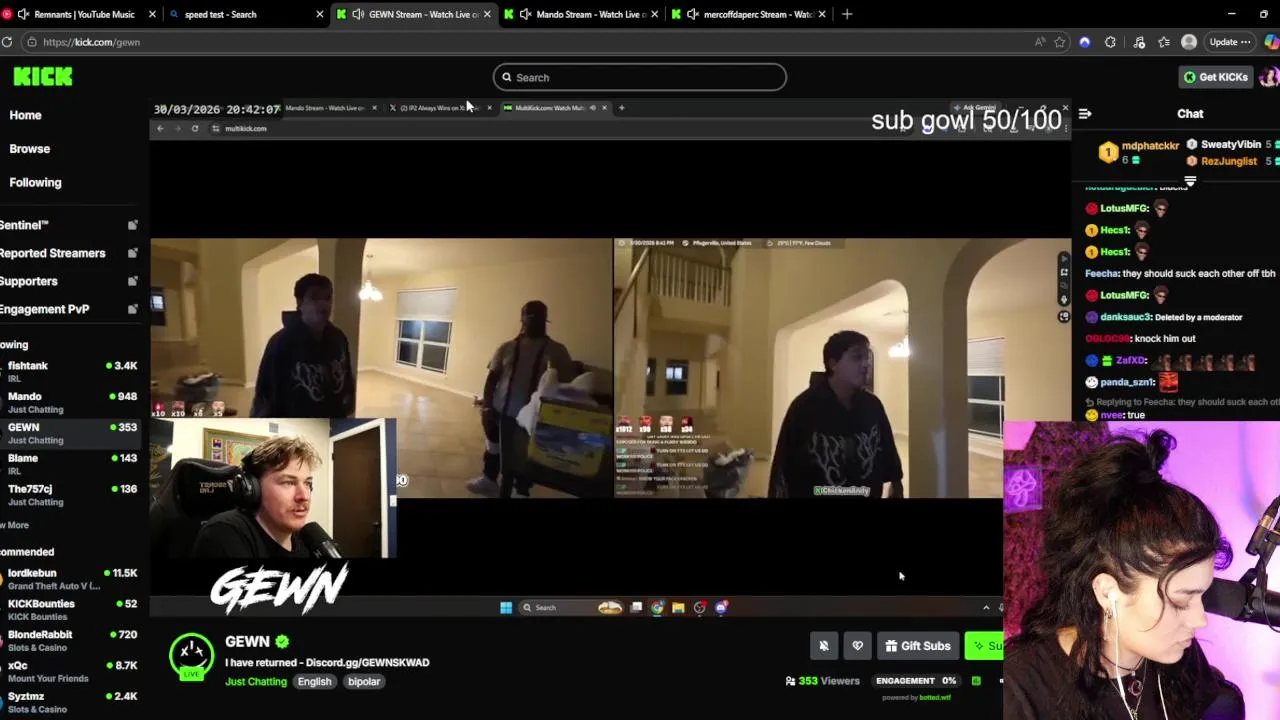Click the green engagement chart icon

pos(976,681)
